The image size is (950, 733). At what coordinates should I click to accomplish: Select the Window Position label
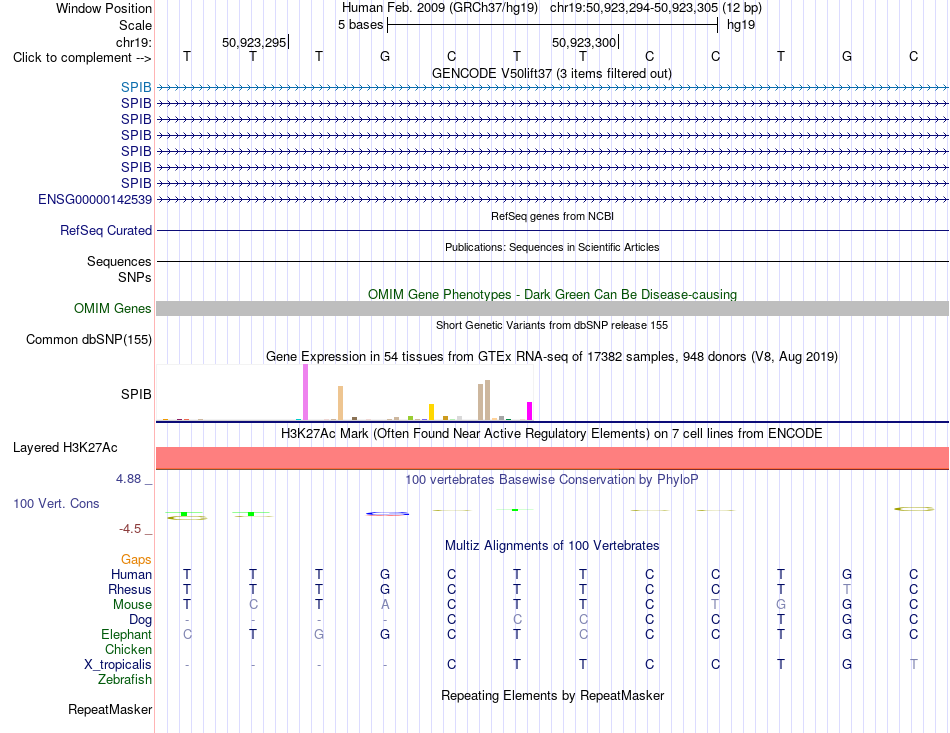[104, 8]
